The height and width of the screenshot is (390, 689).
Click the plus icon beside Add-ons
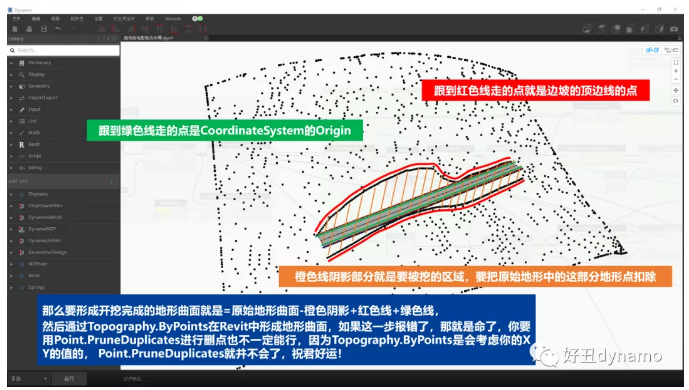coord(112,181)
